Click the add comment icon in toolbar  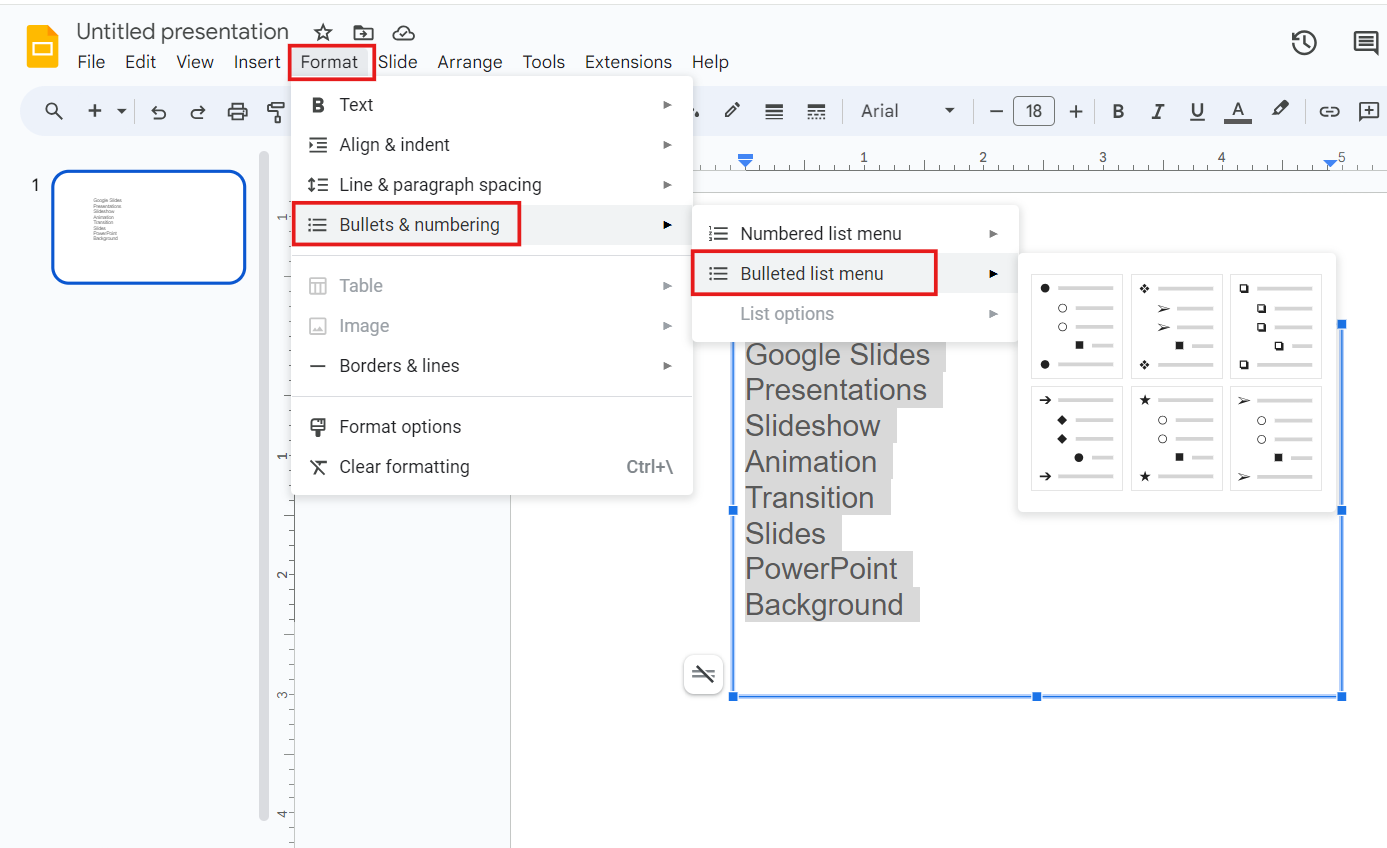(x=1368, y=111)
